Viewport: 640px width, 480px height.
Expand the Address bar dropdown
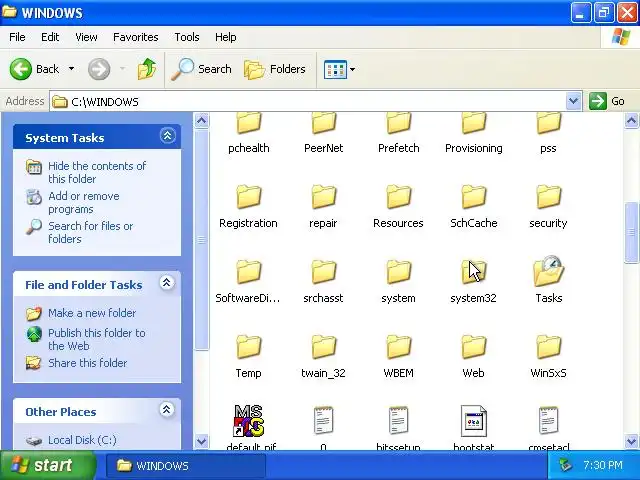573,101
